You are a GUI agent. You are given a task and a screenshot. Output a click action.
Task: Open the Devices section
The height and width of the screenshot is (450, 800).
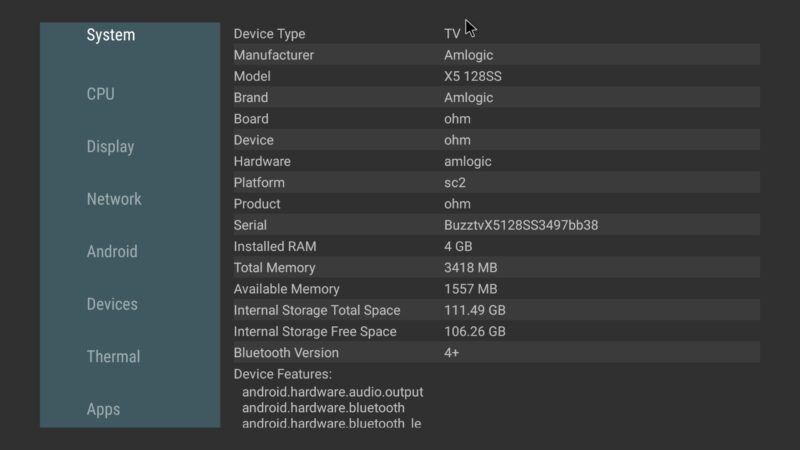(x=112, y=304)
